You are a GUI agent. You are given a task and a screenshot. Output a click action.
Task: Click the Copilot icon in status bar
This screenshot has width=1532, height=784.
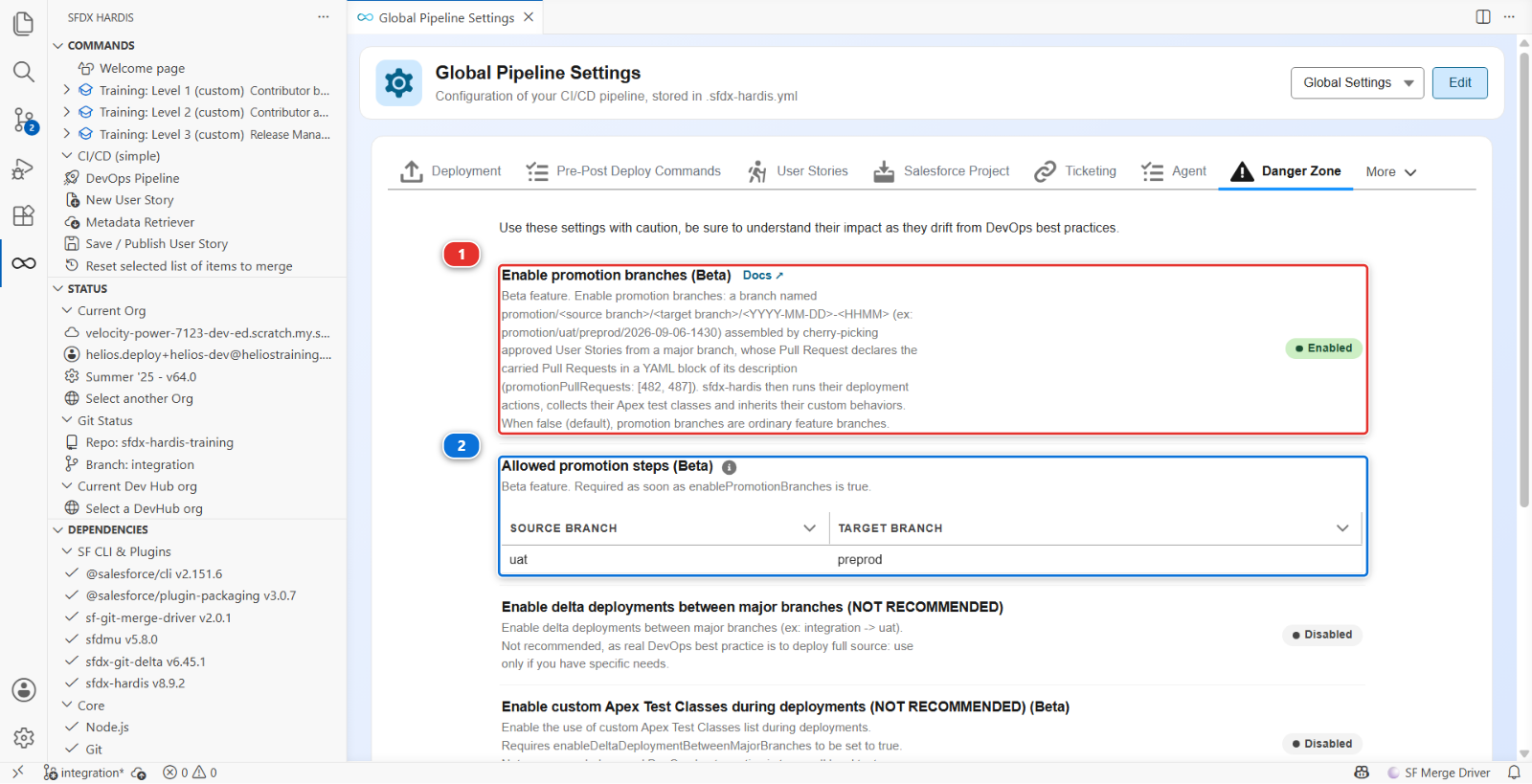[x=1362, y=773]
